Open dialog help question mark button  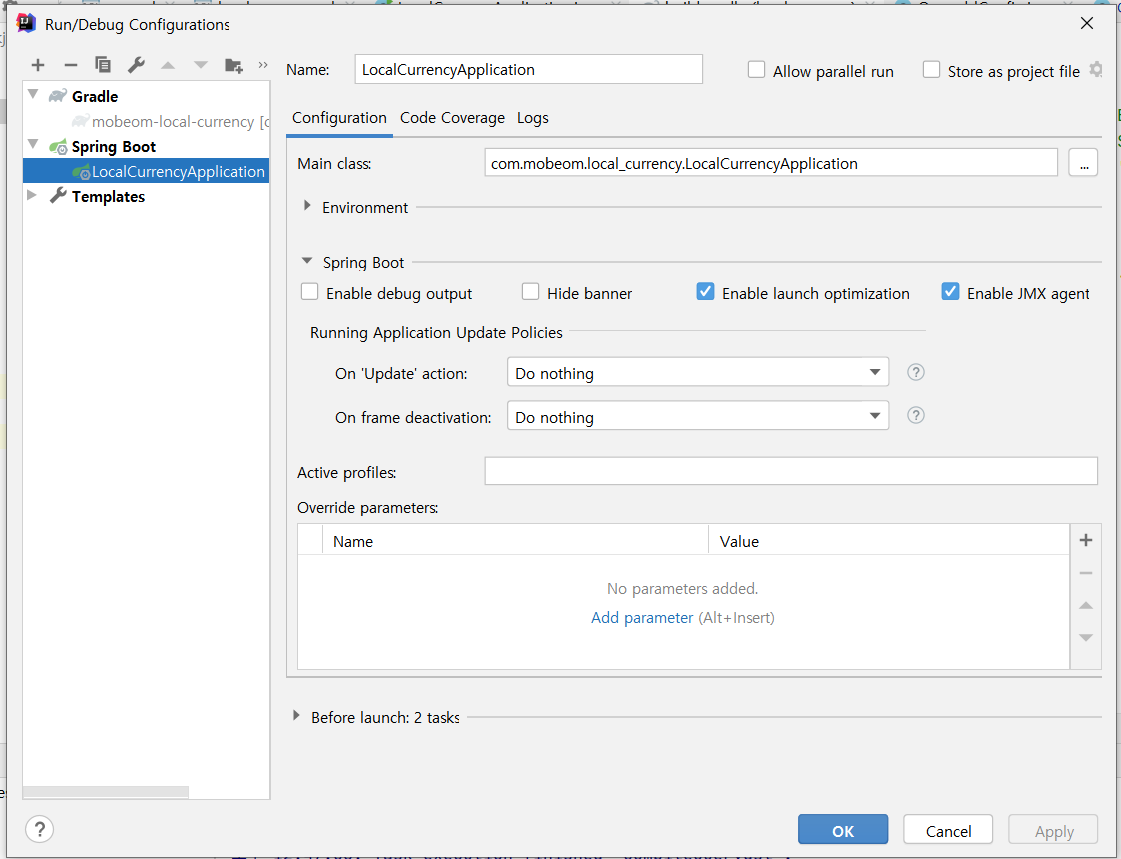pyautogui.click(x=39, y=830)
